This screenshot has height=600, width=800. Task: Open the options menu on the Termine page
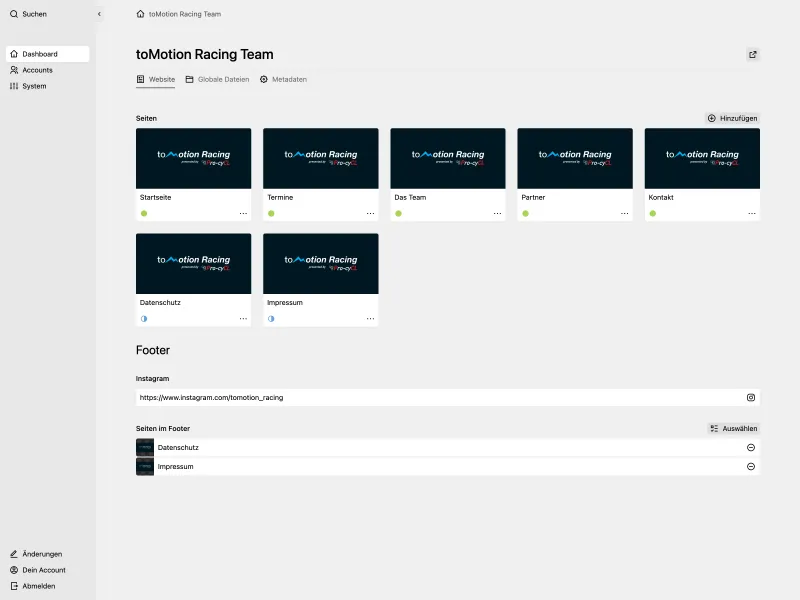[370, 212]
